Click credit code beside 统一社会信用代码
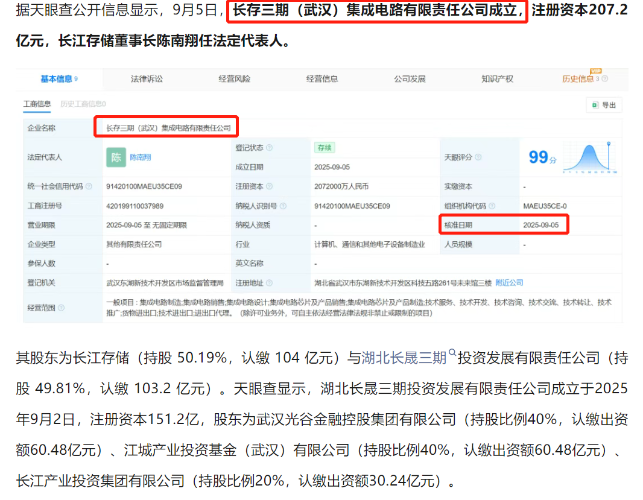The width and height of the screenshot is (643, 500). [x=144, y=187]
